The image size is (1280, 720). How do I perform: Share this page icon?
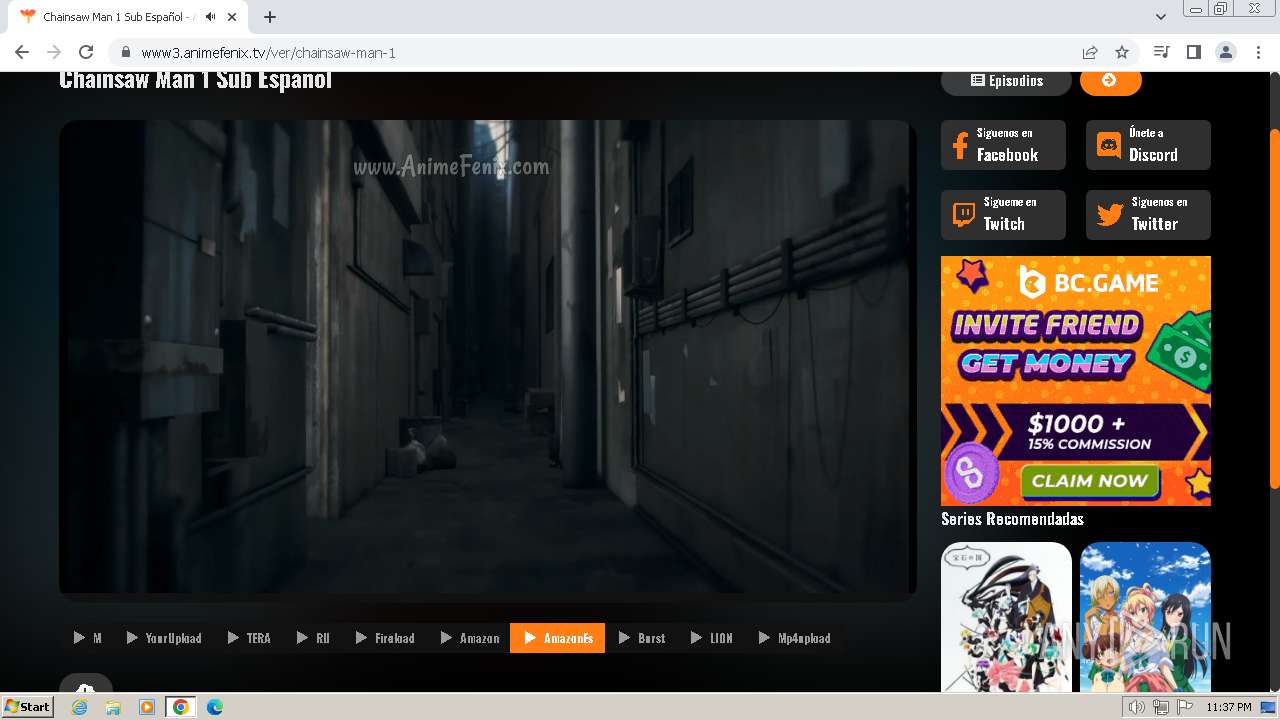pos(1090,52)
